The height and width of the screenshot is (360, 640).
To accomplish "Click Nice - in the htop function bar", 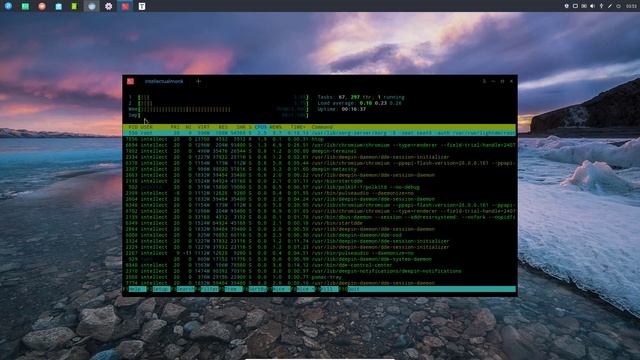I will [281, 289].
